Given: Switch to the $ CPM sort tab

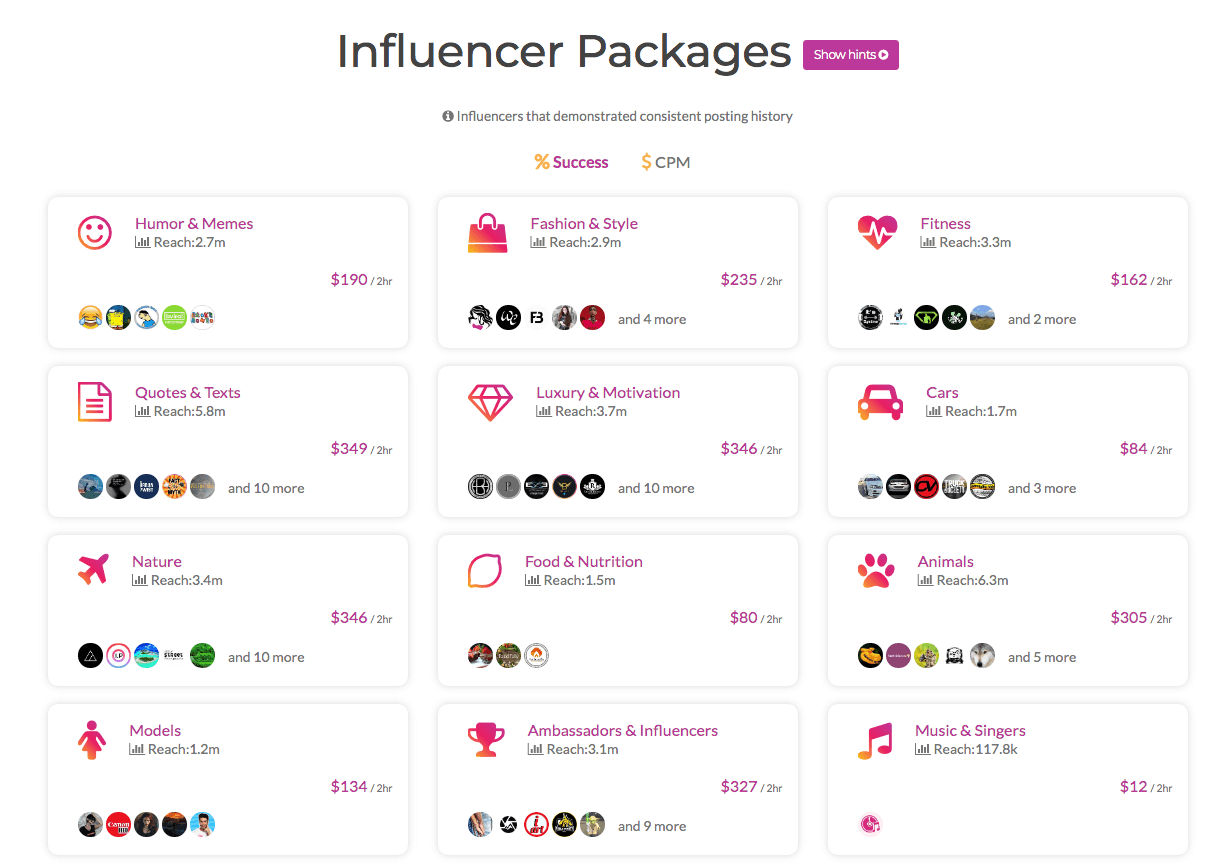Looking at the screenshot, I should tap(666, 162).
